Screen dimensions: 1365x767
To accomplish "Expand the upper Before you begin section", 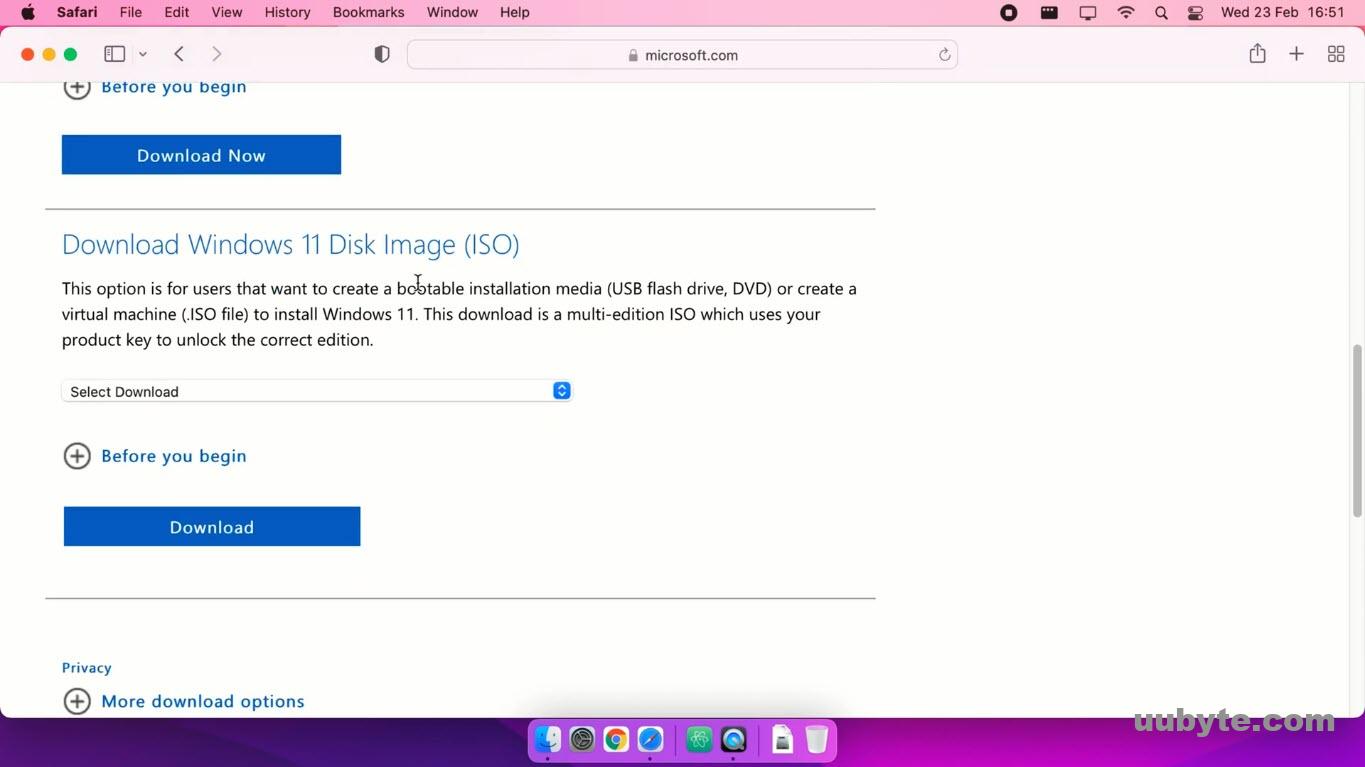I will [x=154, y=88].
